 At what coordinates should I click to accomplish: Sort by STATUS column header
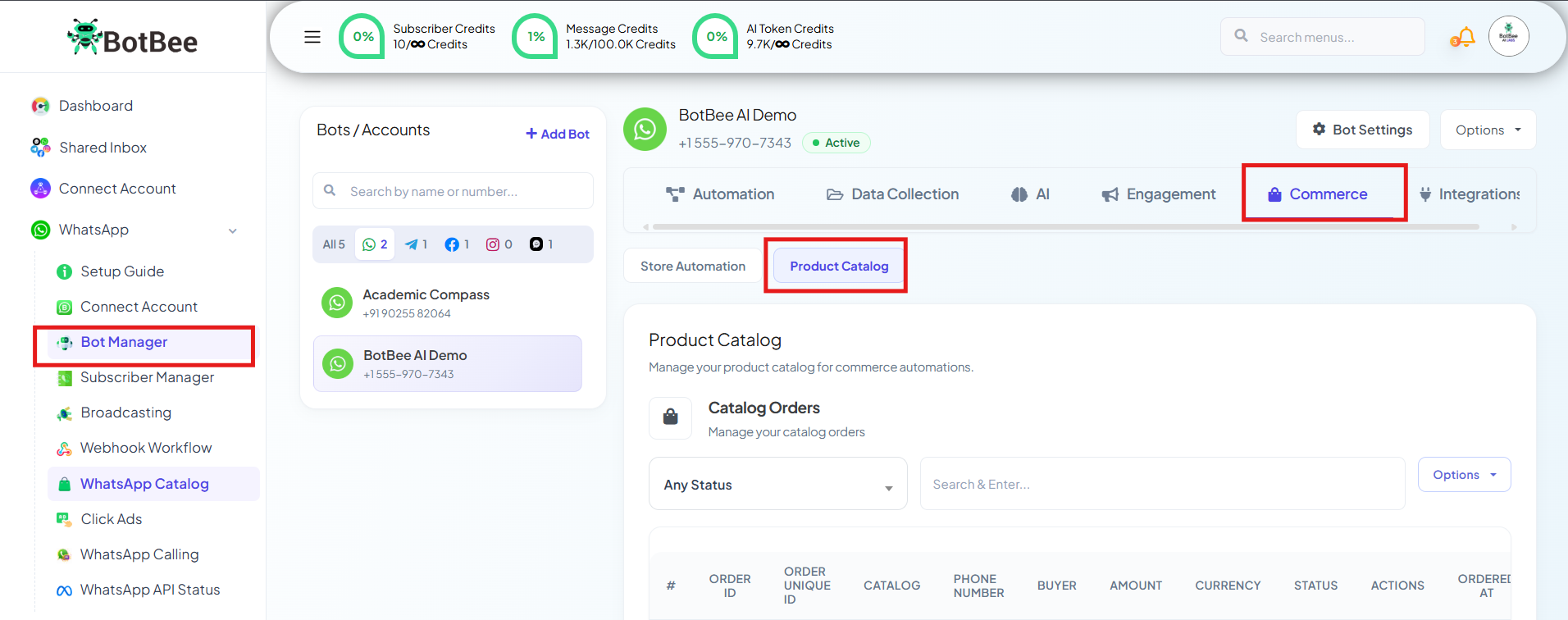[x=1315, y=586]
